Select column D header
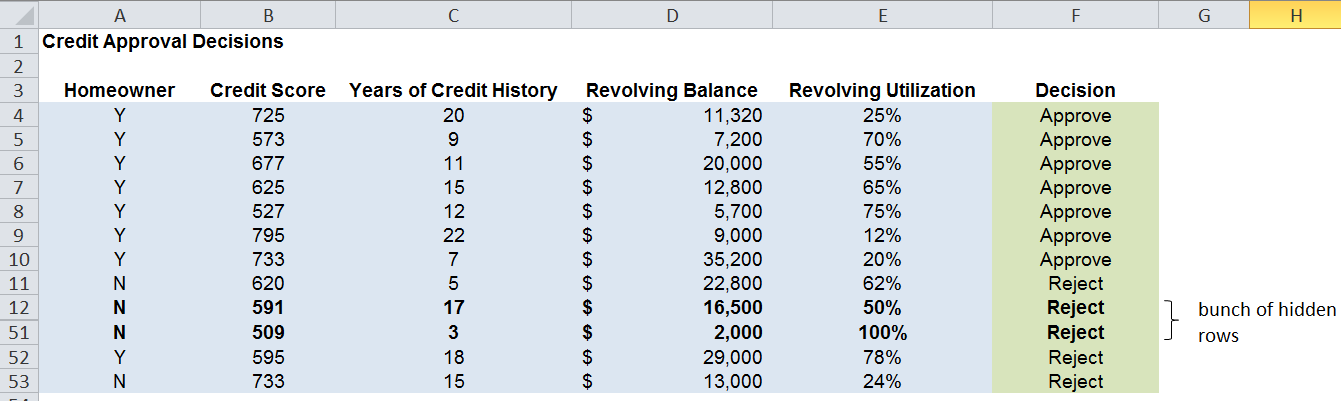Screen dimensions: 1341x401 pos(671,15)
